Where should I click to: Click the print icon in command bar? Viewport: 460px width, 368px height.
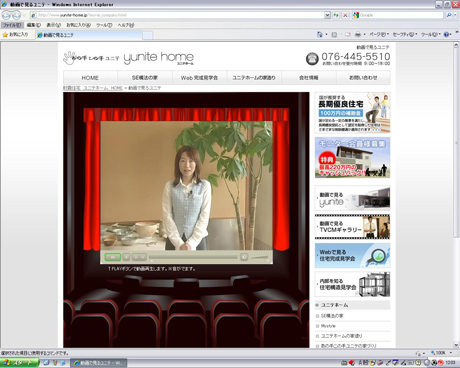tap(358, 34)
